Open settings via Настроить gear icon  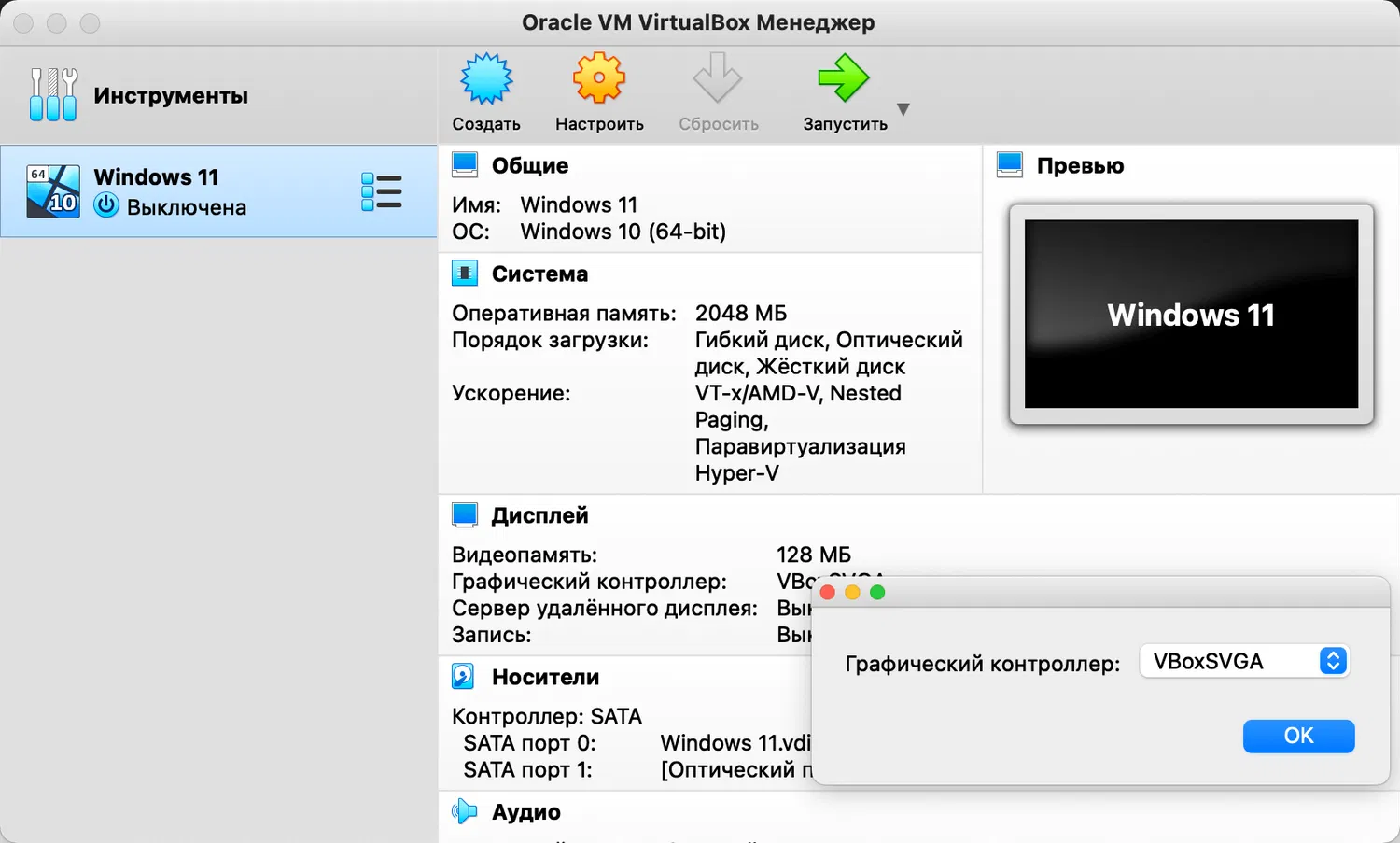599,78
